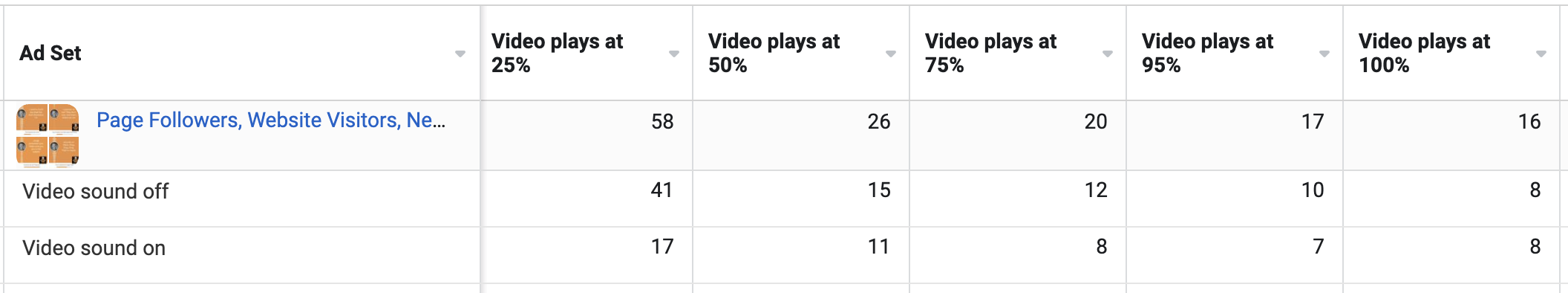Click the orange ad set thumbnail image
Image resolution: width=1568 pixels, height=293 pixels.
(48, 135)
